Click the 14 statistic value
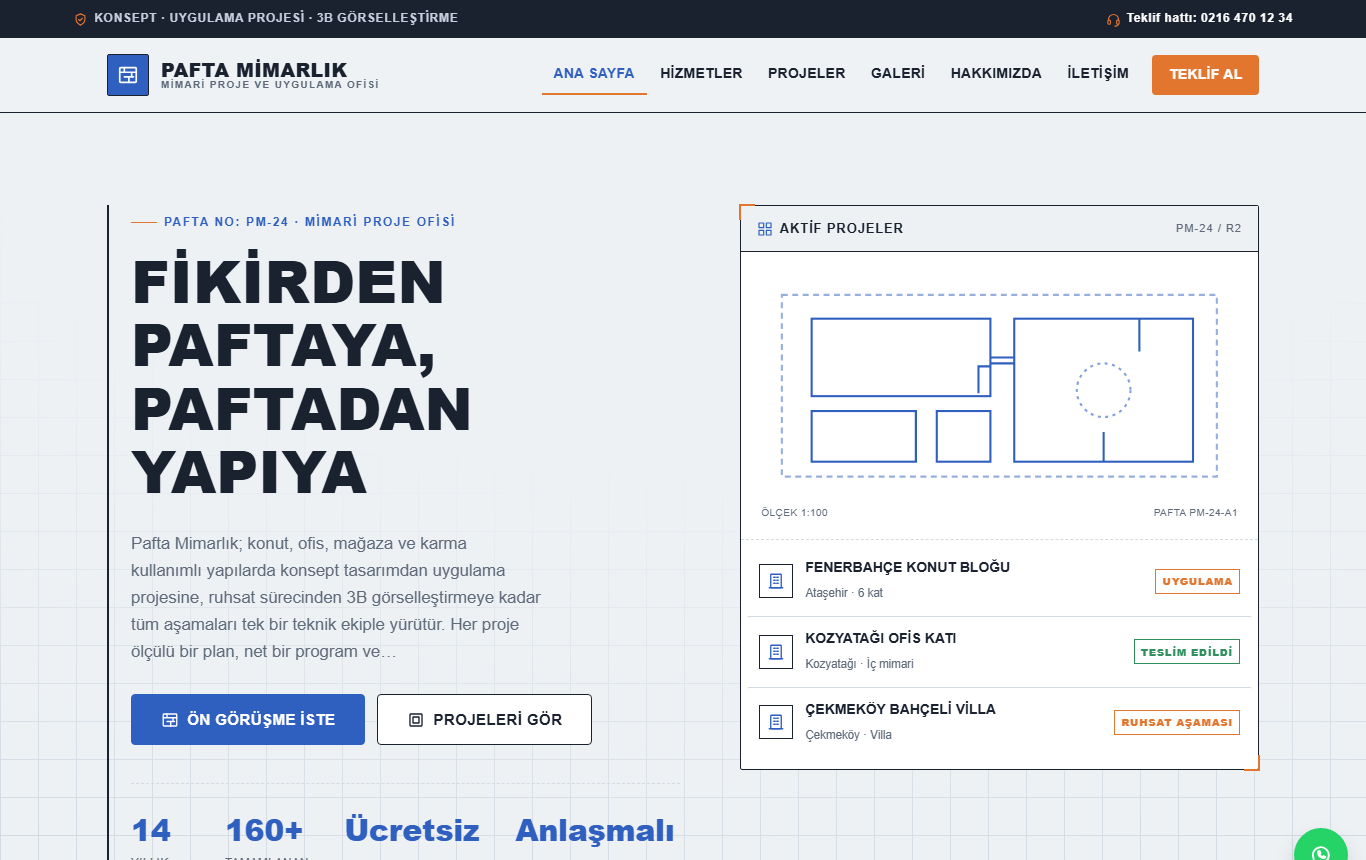Image resolution: width=1366 pixels, height=860 pixels. coord(151,831)
